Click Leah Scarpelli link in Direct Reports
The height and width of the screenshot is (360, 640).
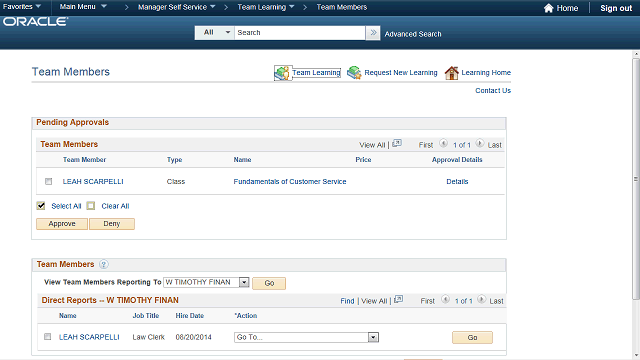[89, 337]
